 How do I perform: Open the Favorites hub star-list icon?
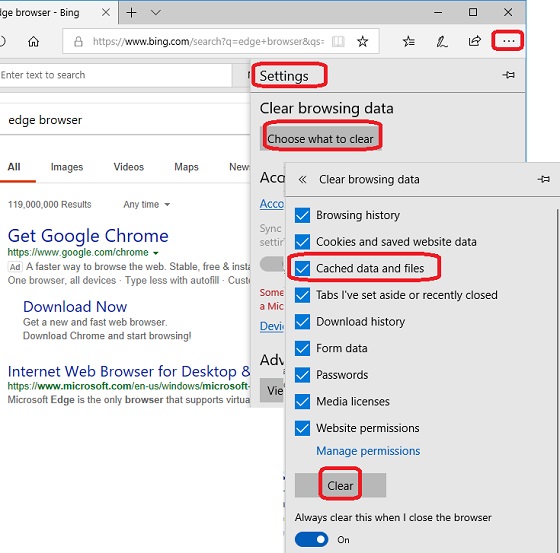pos(409,42)
